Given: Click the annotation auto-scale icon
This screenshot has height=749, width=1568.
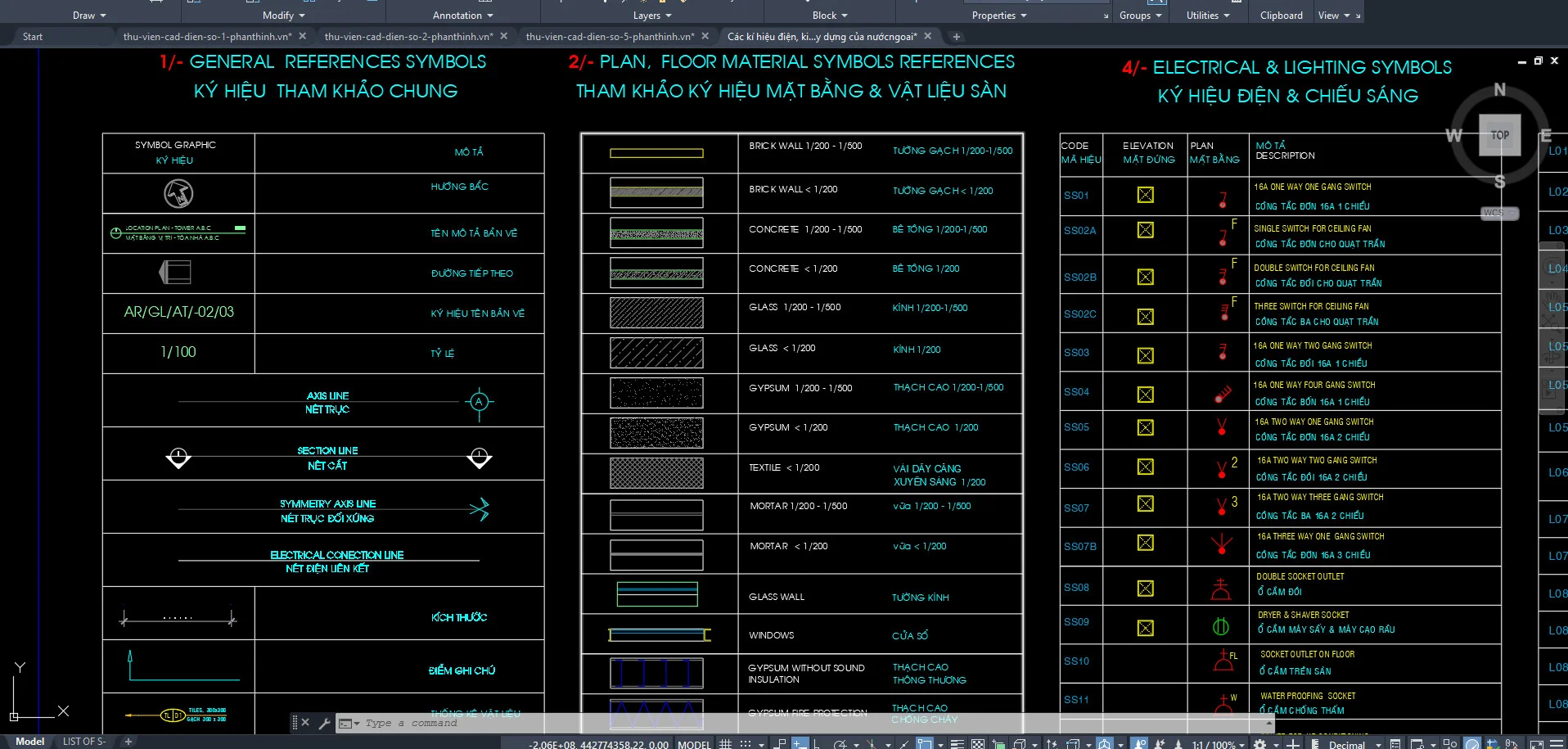Looking at the screenshot, I should [x=1159, y=743].
